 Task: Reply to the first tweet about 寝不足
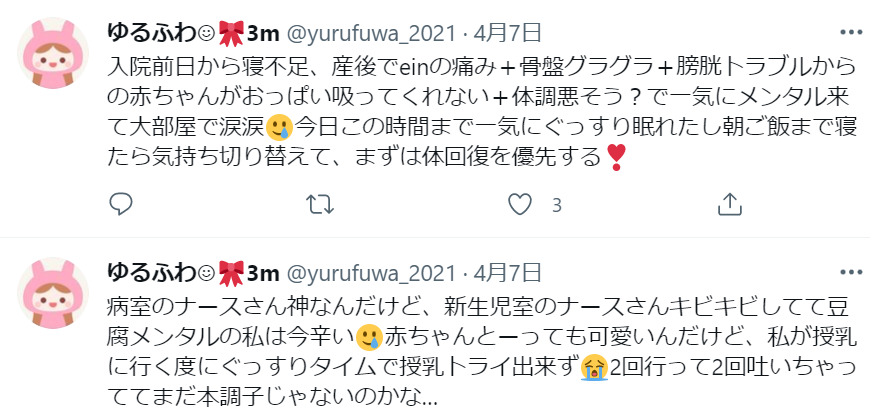[x=120, y=205]
